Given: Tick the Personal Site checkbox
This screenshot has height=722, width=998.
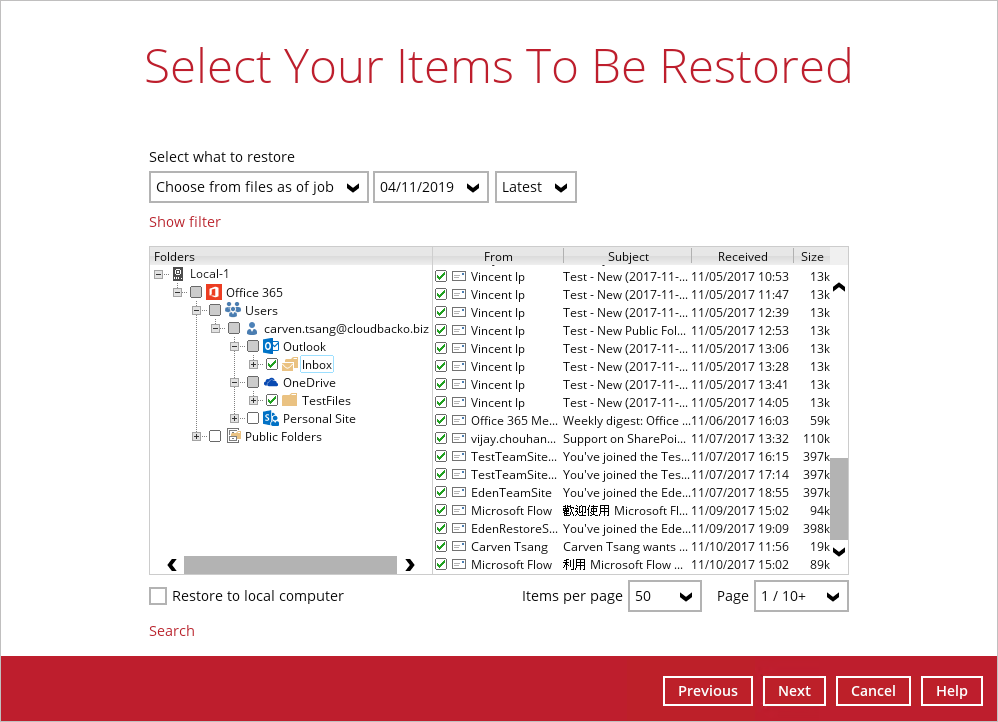Looking at the screenshot, I should [x=252, y=419].
